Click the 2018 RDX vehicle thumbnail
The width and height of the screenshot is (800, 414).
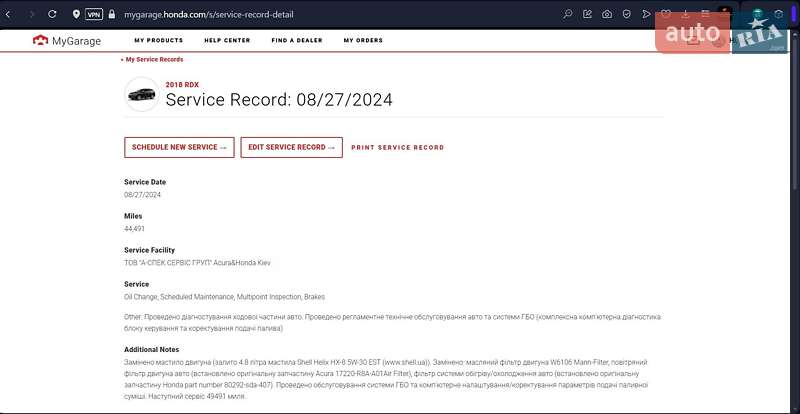(x=141, y=94)
